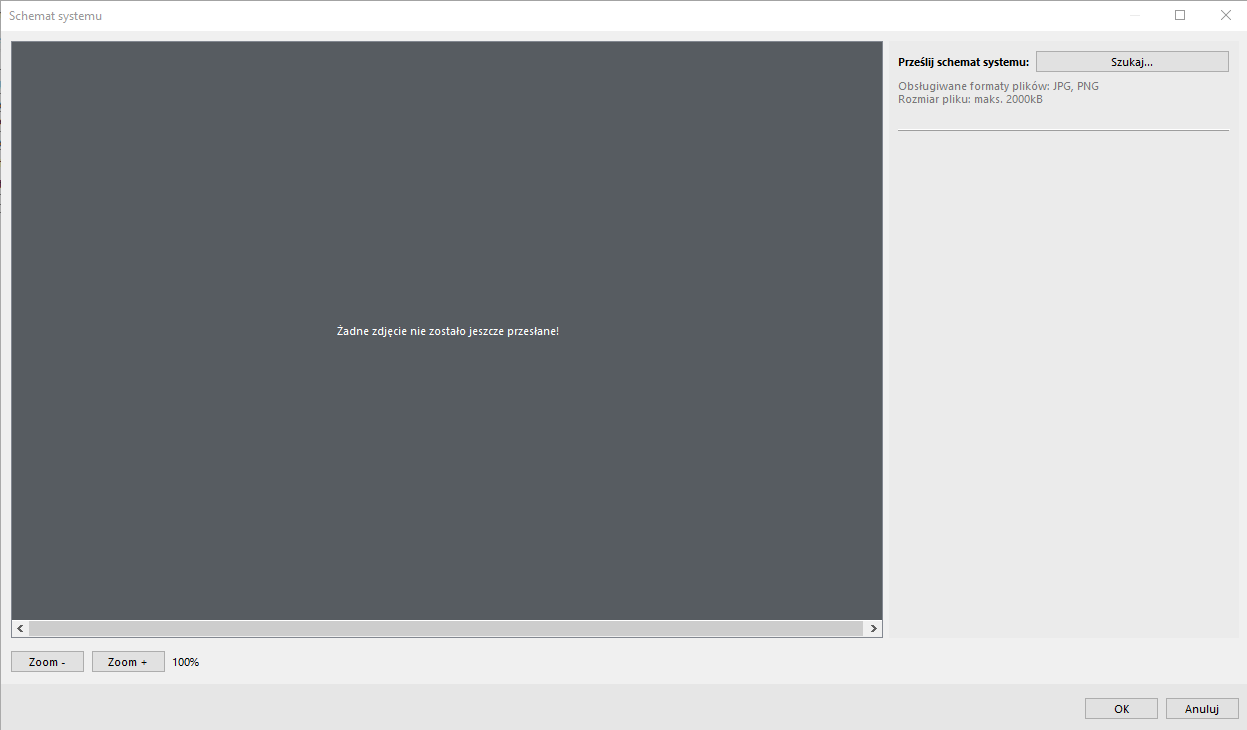Click the 'Obsługiwane formaty plików' text
The height and width of the screenshot is (730, 1247).
[998, 86]
